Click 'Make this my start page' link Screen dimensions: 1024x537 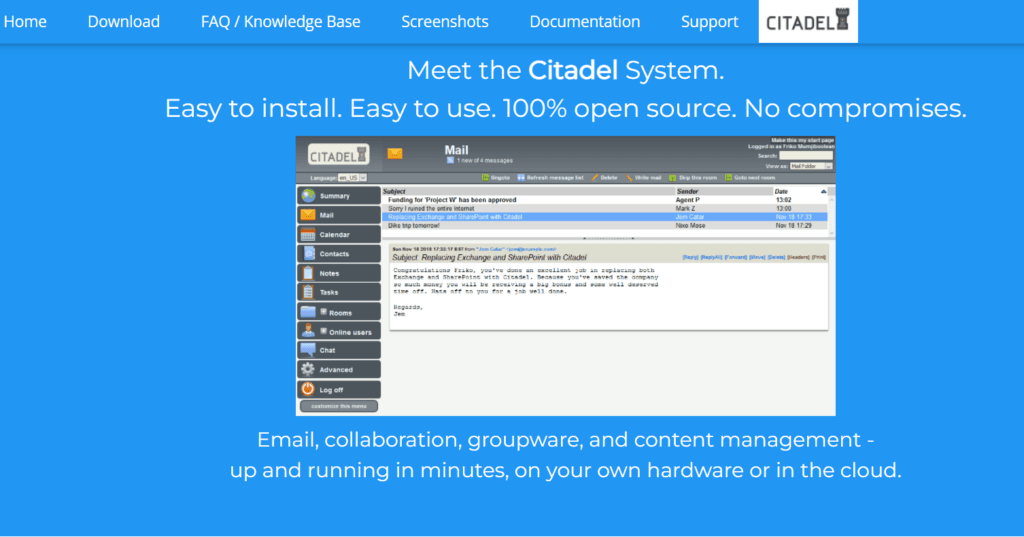point(803,140)
